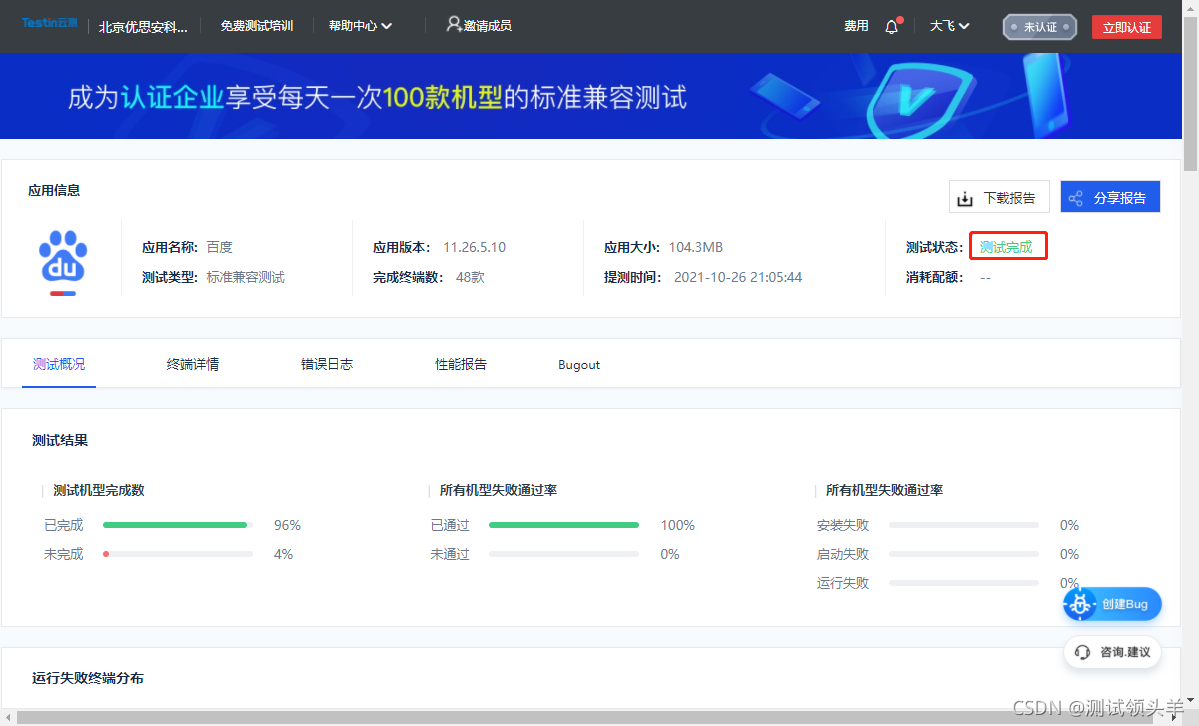Click the Baidu paw app logo

63,261
